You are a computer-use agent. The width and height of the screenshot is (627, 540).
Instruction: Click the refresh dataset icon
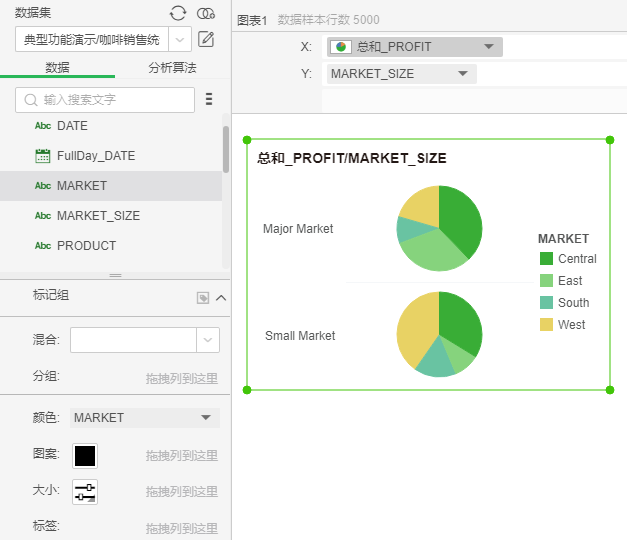[x=178, y=13]
